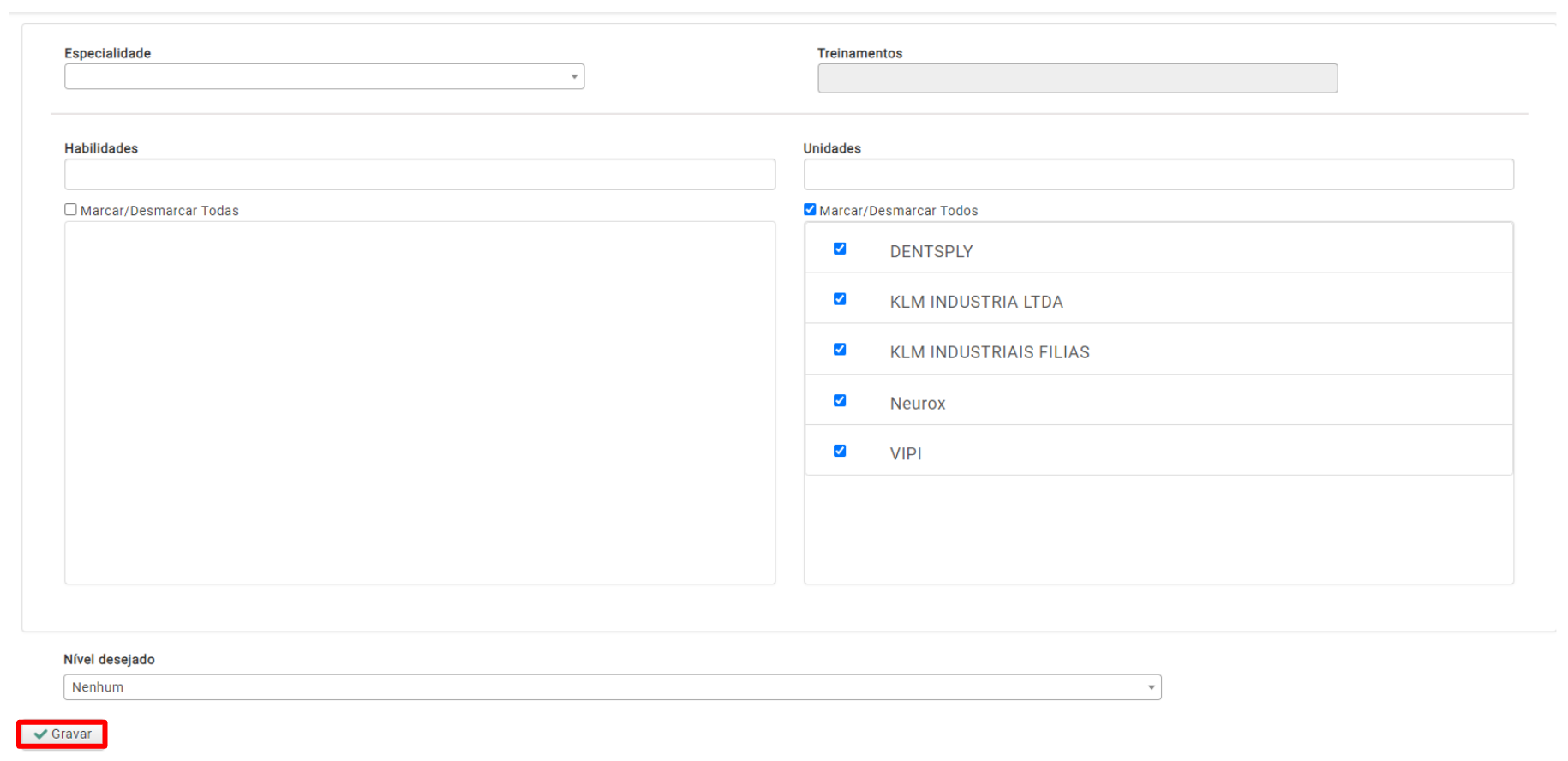Click the Neurox unit name
The height and width of the screenshot is (761, 1568).
tap(918, 404)
